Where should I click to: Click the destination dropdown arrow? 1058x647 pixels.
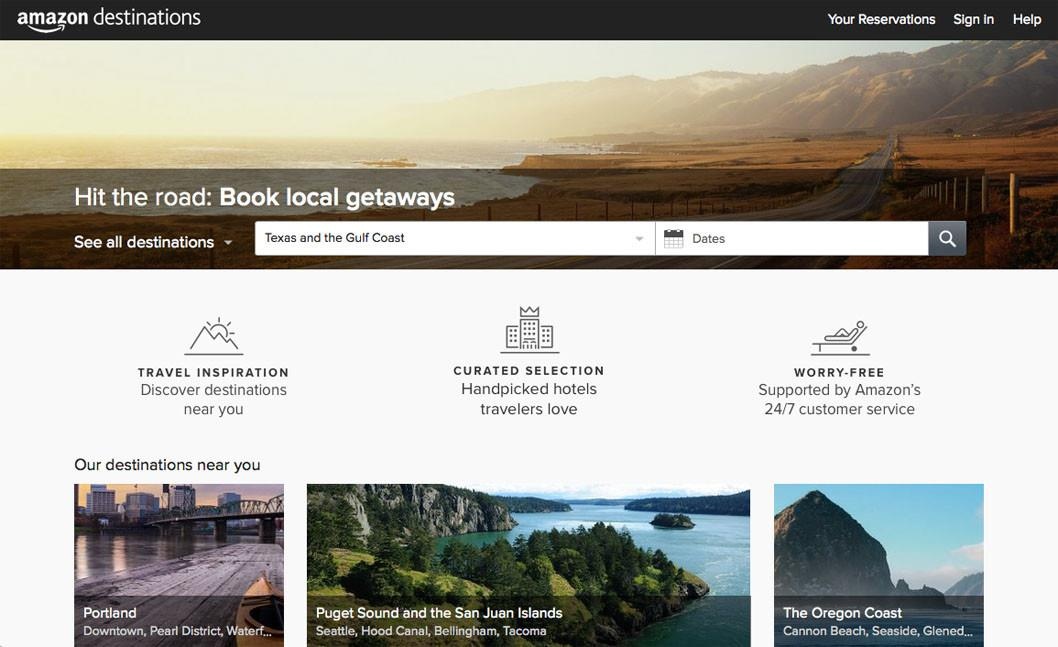639,239
